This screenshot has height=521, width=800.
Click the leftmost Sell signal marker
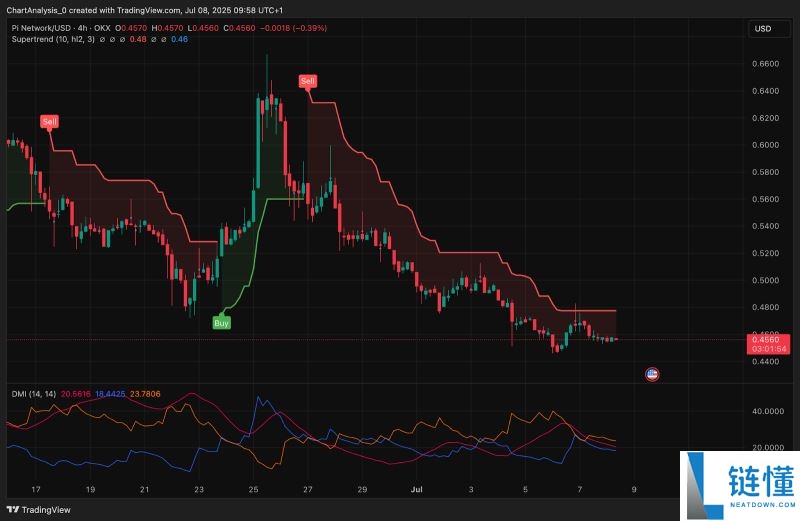tap(48, 121)
